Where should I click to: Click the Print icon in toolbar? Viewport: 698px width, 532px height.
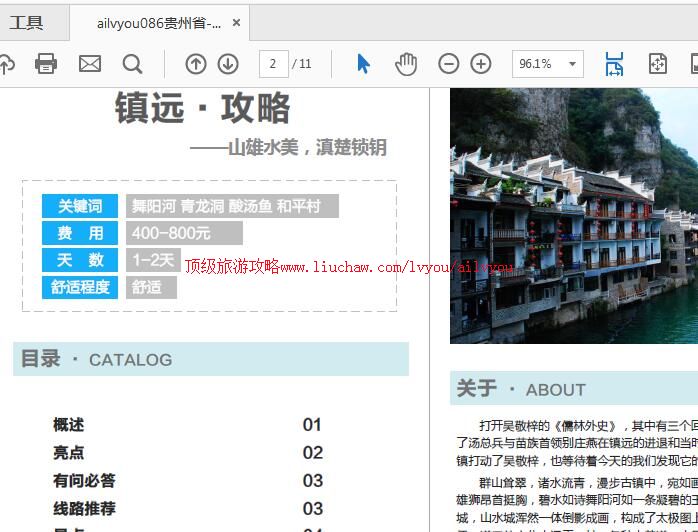click(46, 64)
